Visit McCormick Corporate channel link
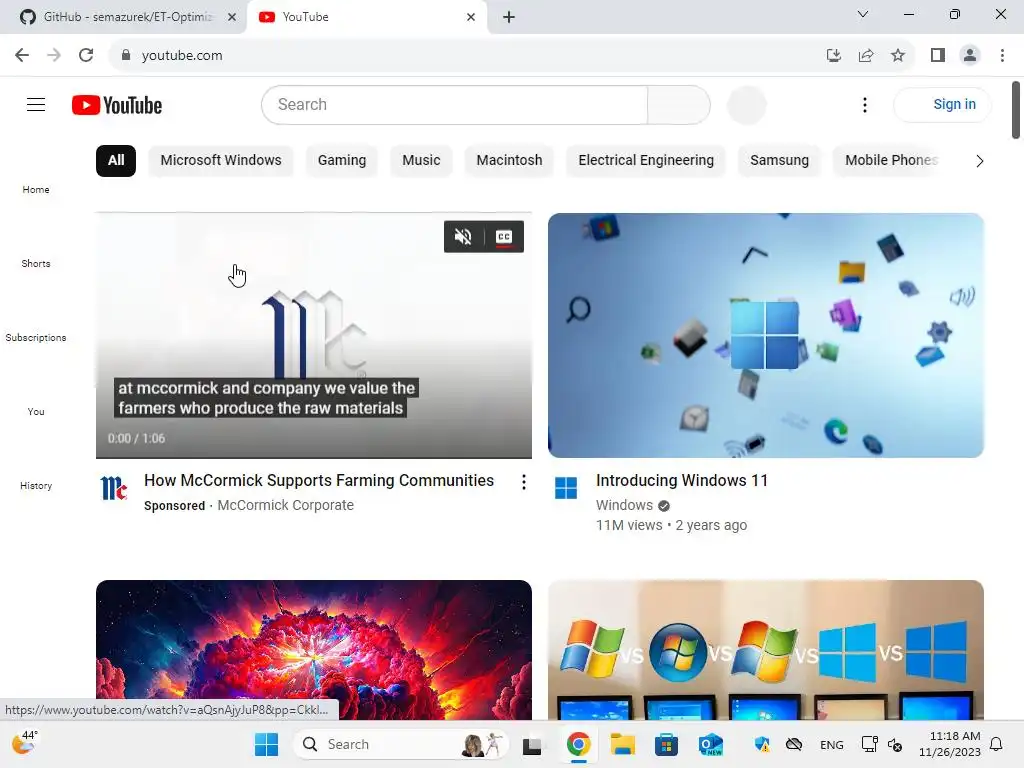Viewport: 1024px width, 768px height. [x=285, y=505]
